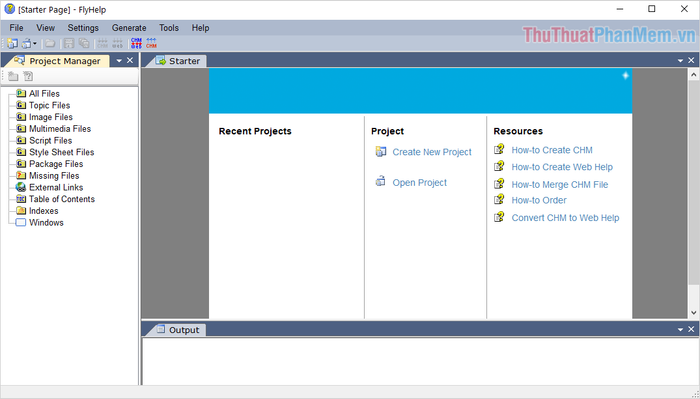The image size is (700, 399).
Task: Click the greyed-out Generate Web toolbar icon
Action: [x=117, y=43]
